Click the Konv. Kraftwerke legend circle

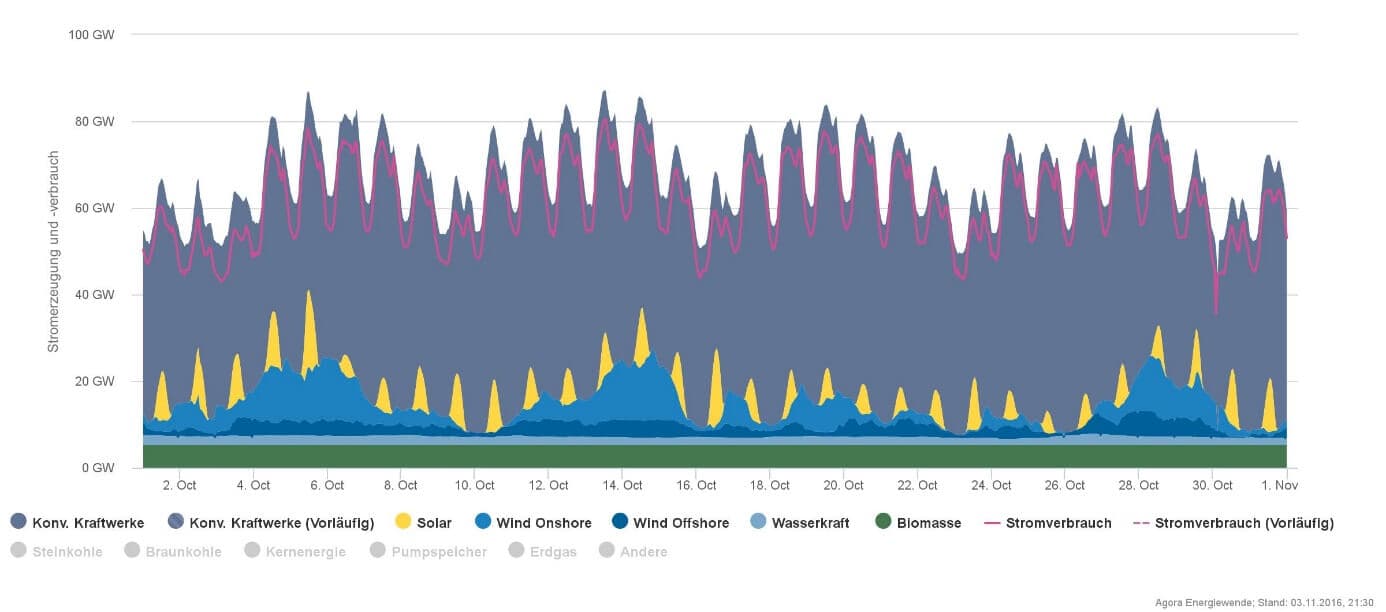[18, 522]
